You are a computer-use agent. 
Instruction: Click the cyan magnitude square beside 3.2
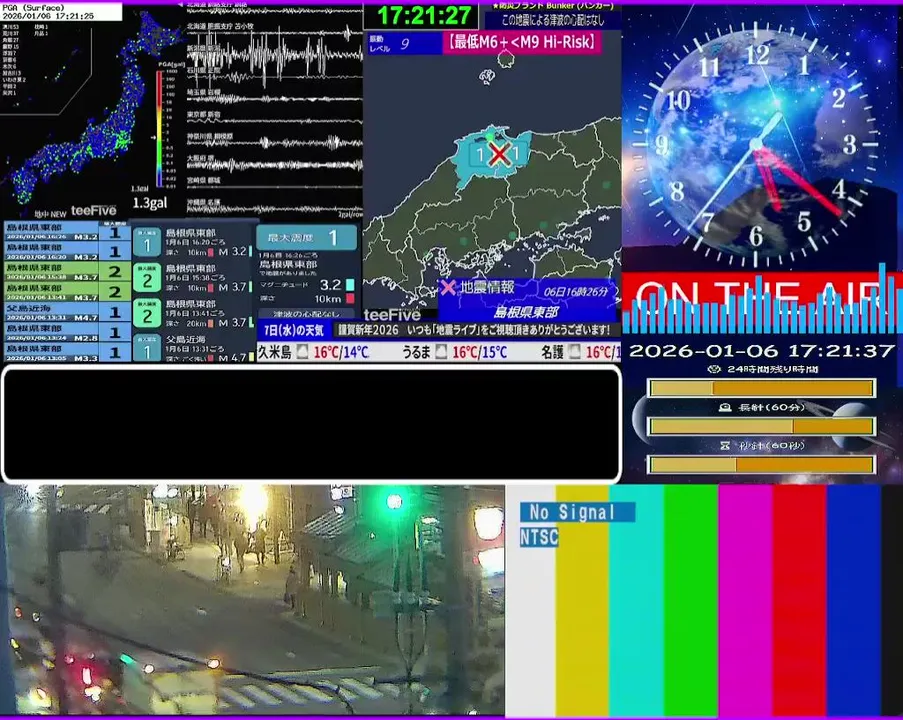[350, 285]
